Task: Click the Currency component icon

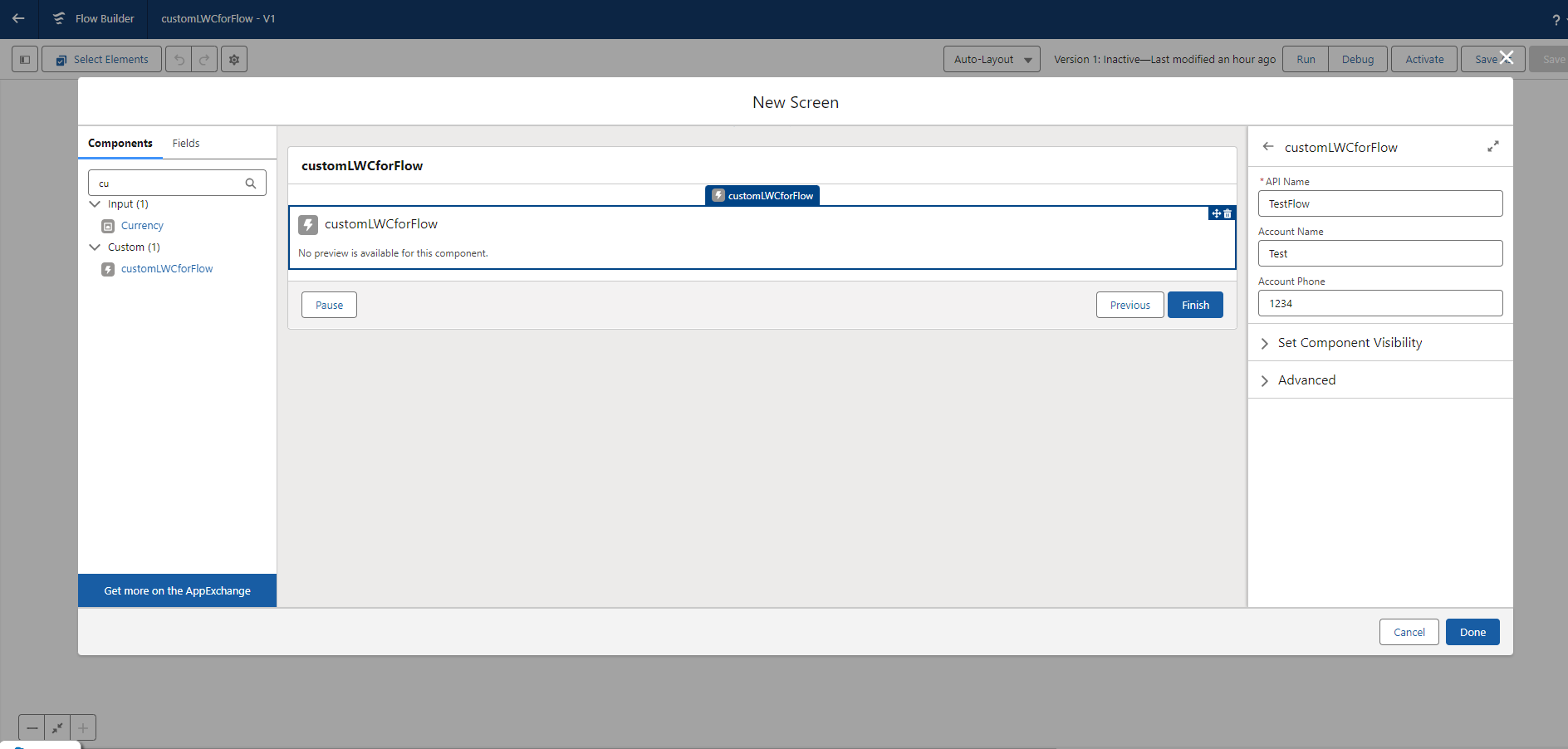Action: (x=108, y=226)
